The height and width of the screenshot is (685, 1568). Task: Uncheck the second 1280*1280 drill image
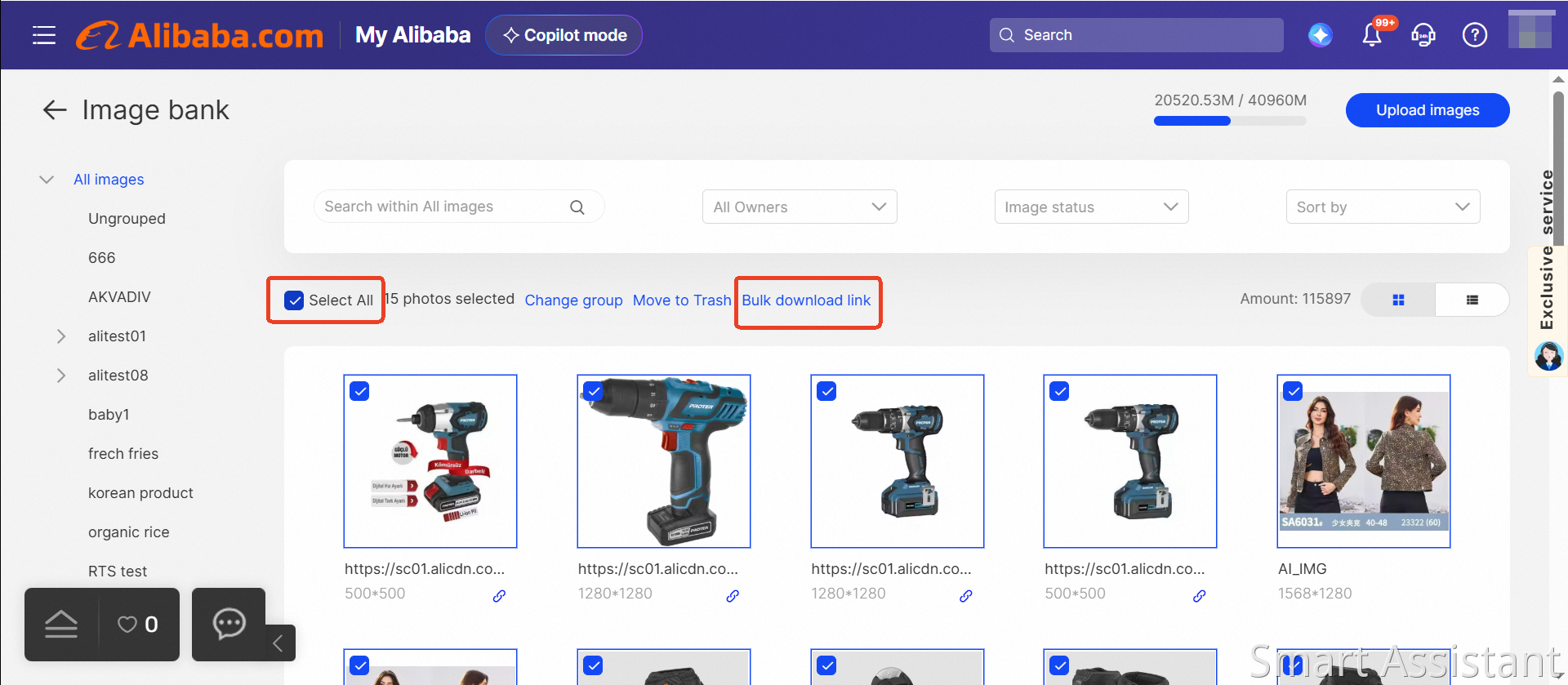[826, 391]
